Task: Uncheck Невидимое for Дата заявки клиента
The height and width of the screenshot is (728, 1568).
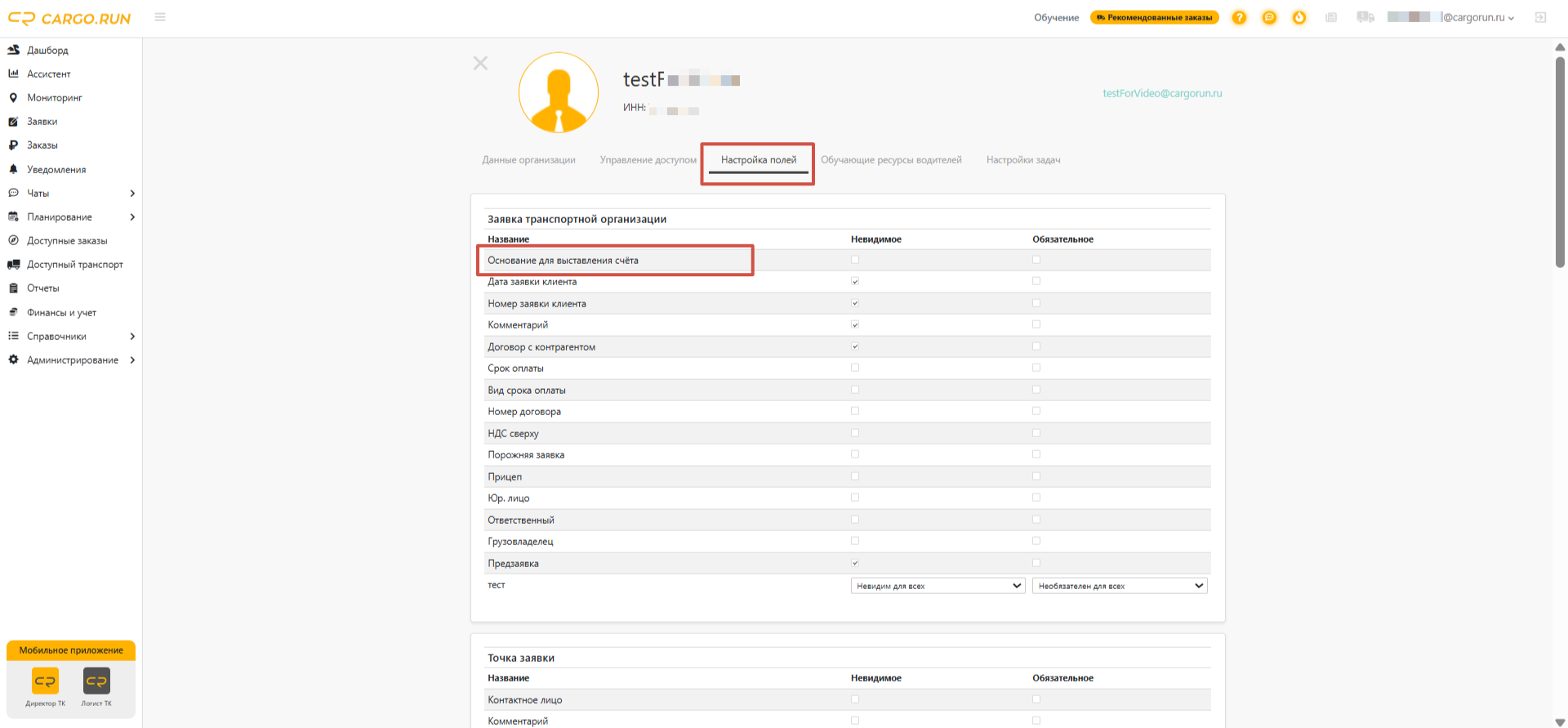Action: coord(855,281)
